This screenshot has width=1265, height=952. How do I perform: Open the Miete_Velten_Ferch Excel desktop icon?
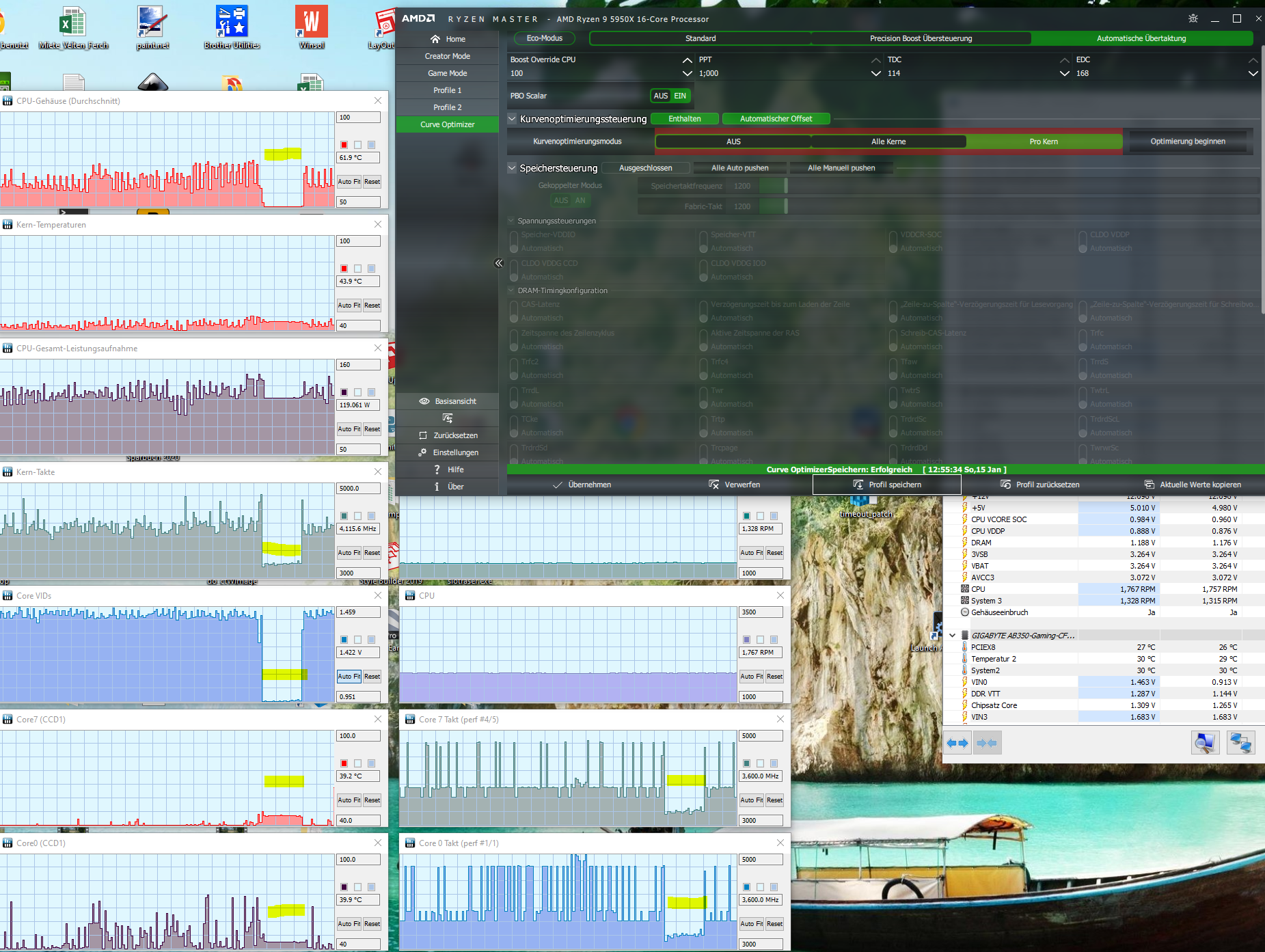73,27
